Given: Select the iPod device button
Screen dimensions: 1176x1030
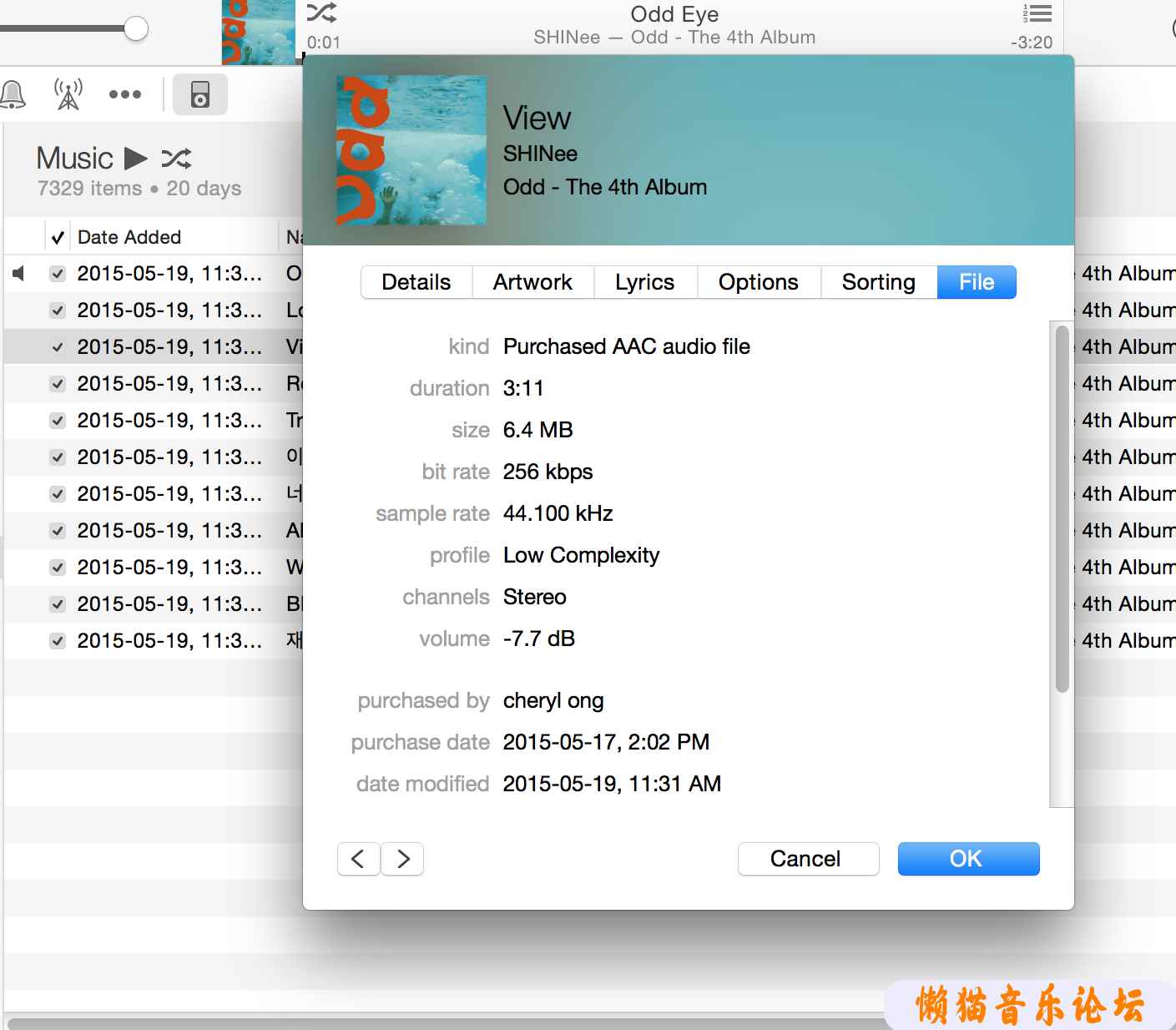Looking at the screenshot, I should tap(200, 94).
